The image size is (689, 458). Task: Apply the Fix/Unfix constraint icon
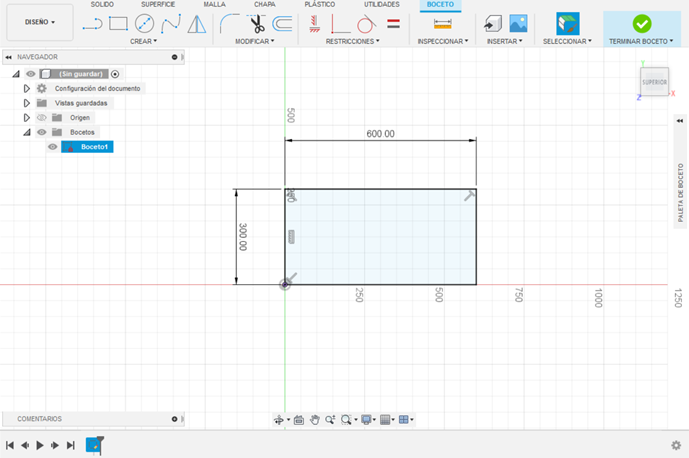[314, 24]
